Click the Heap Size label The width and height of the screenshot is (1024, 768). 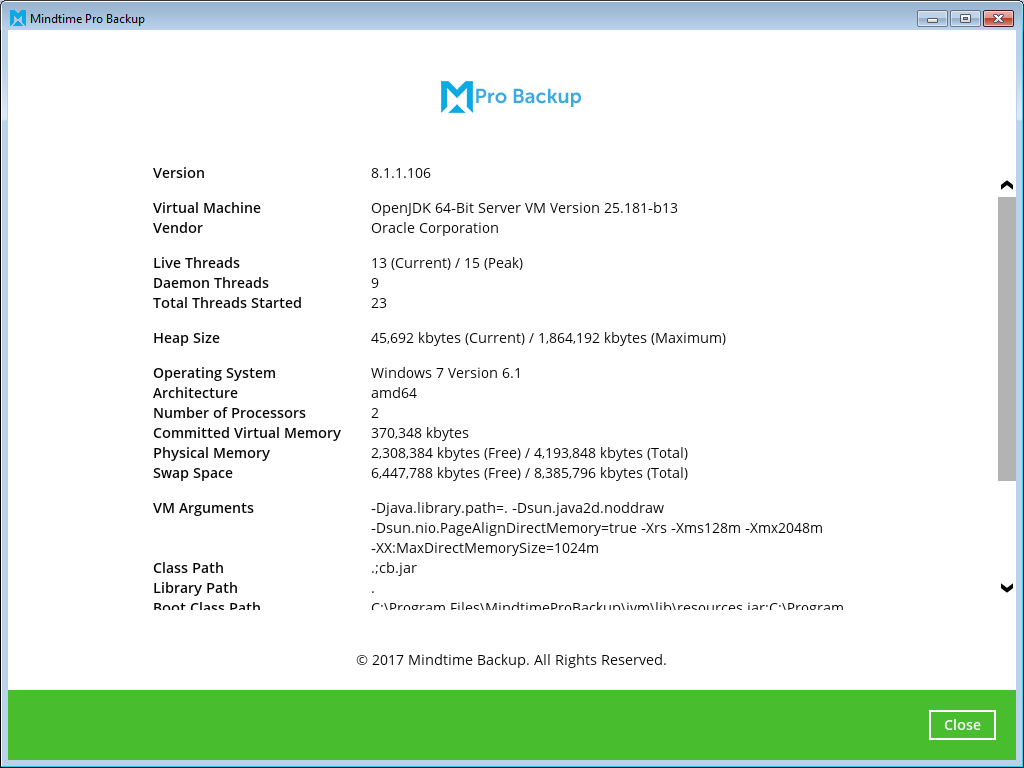pos(186,338)
